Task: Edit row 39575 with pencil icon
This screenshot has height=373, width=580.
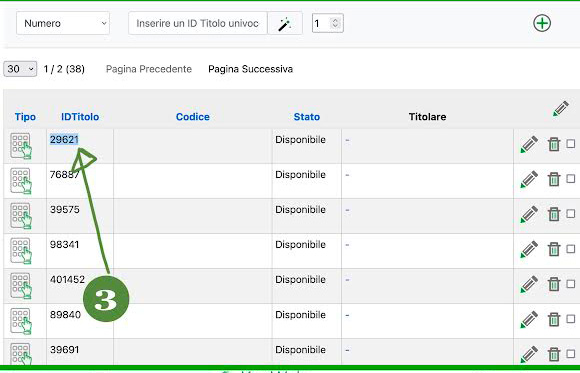Action: coord(529,214)
